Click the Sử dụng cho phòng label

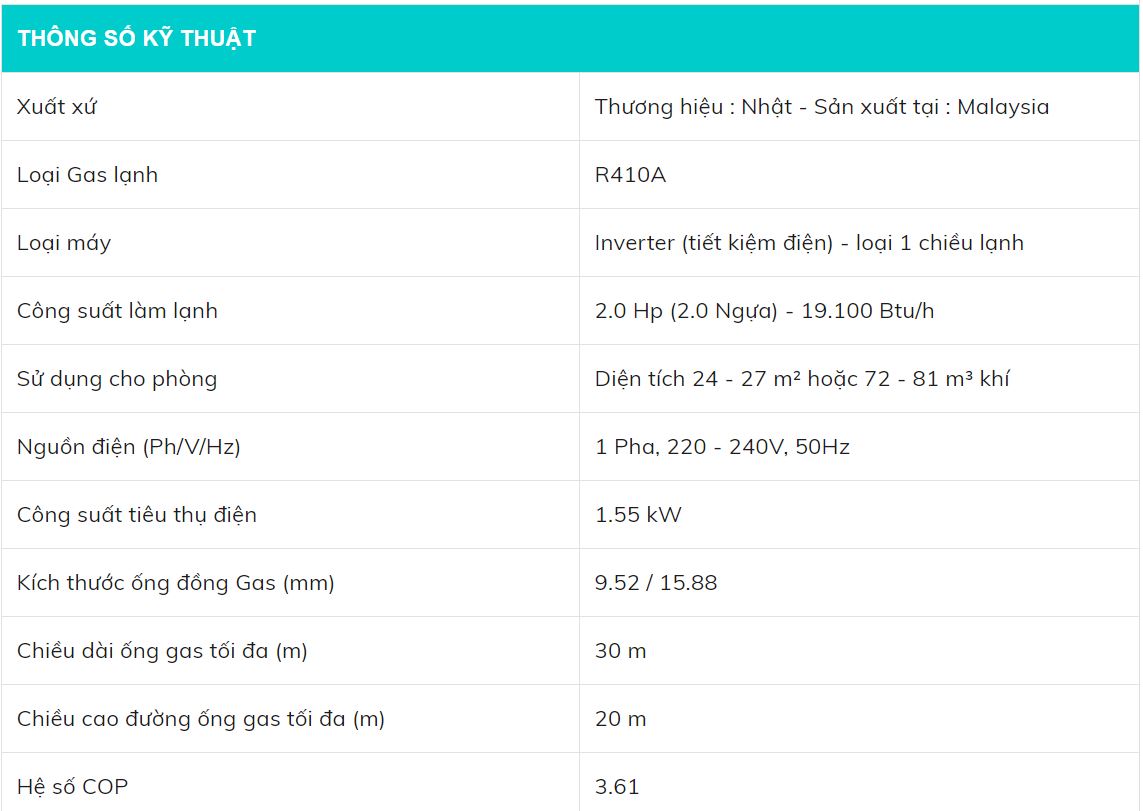(117, 379)
